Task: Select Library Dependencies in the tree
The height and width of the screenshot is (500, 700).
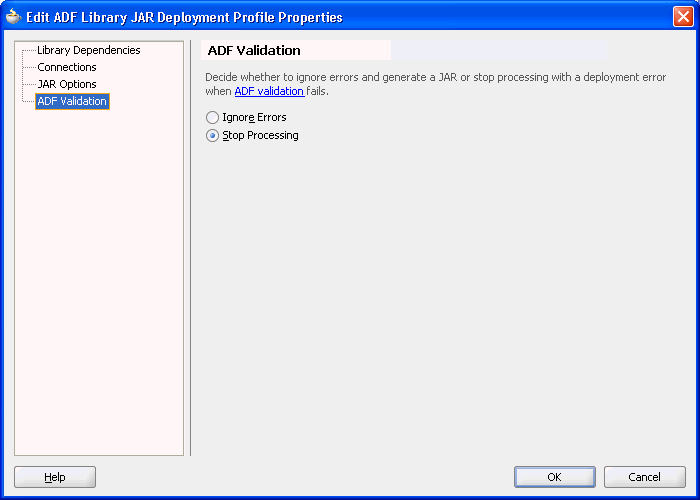Action: (x=88, y=50)
